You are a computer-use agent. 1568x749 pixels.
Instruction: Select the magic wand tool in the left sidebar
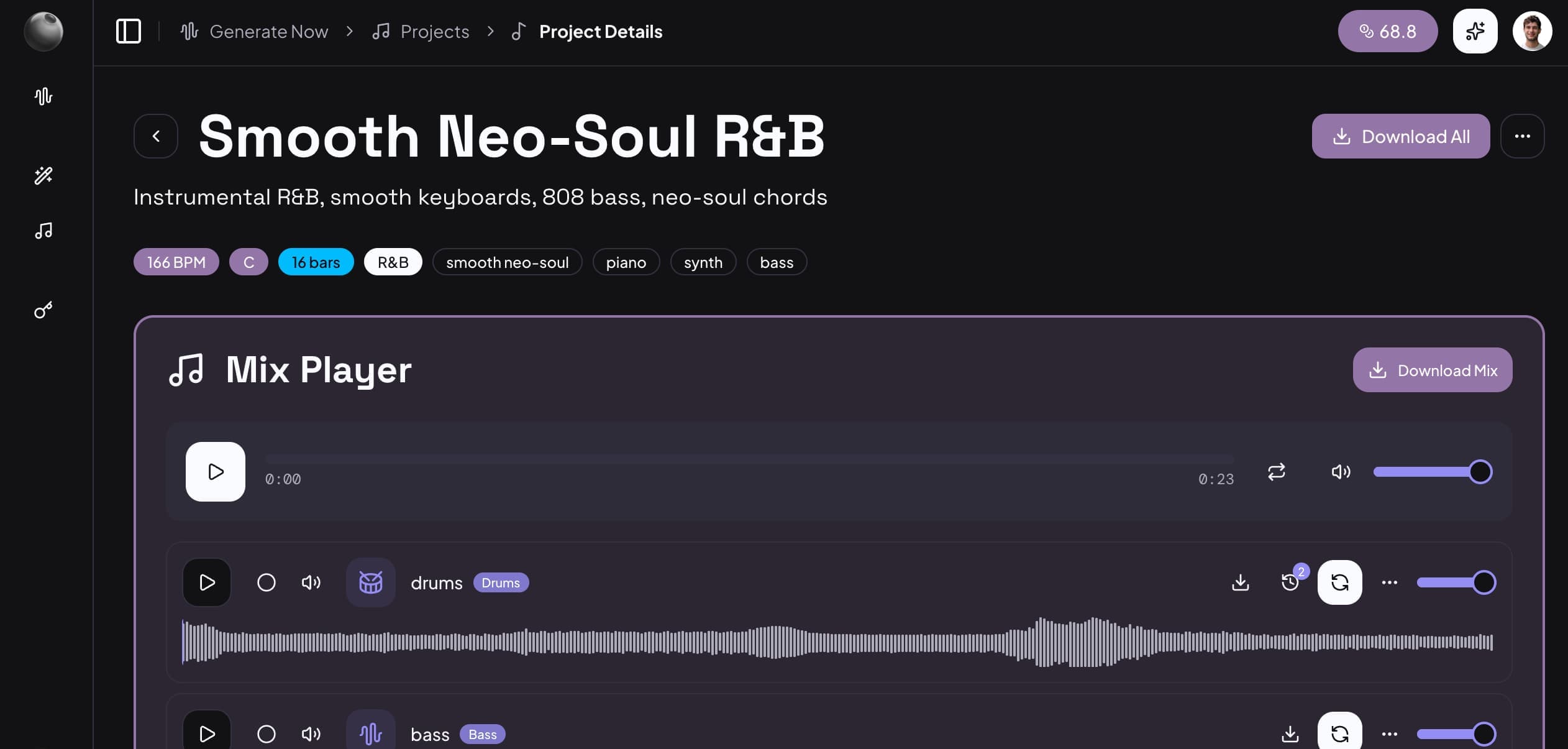43,176
